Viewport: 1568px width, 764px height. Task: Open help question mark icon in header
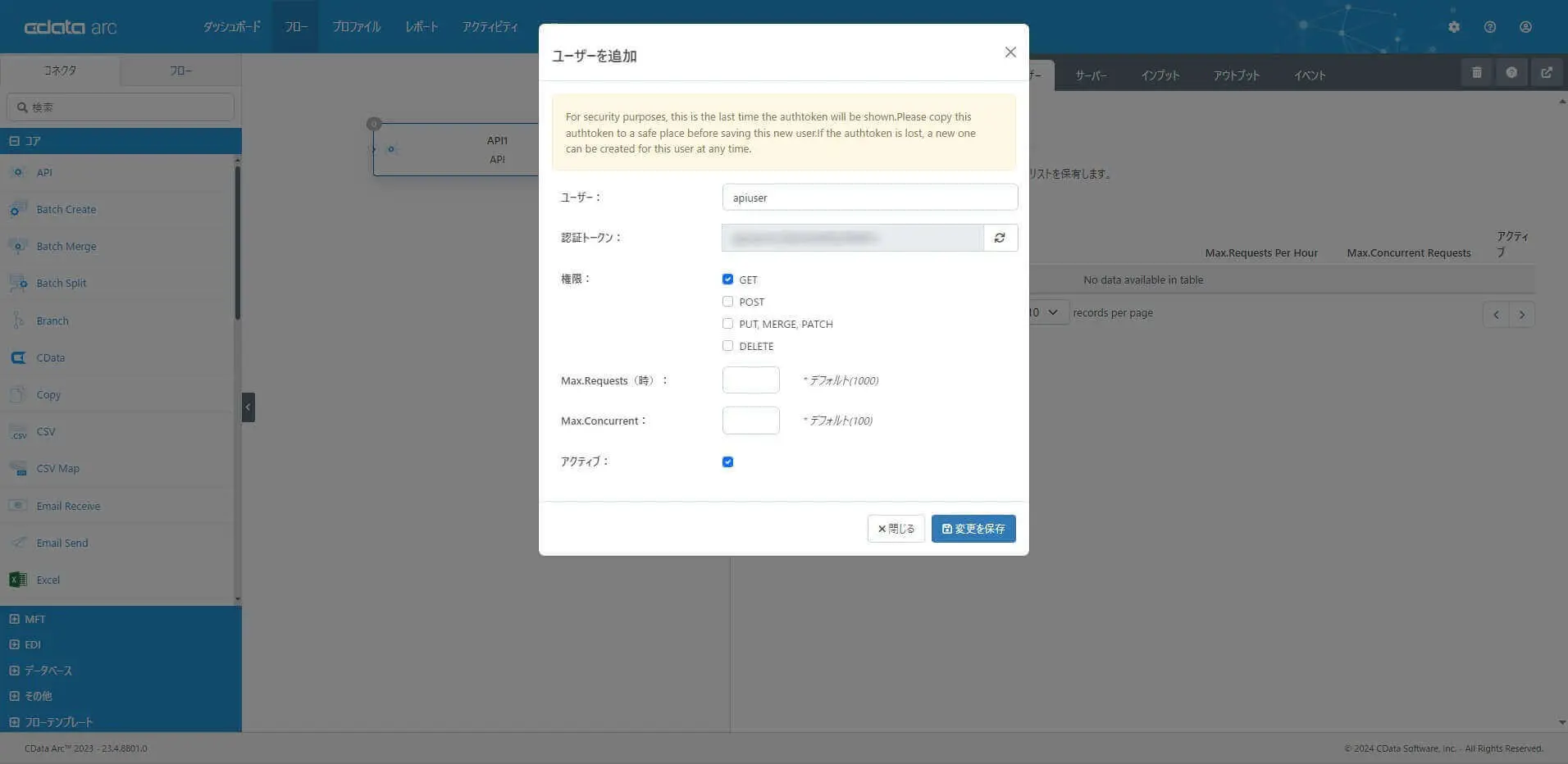tap(1490, 27)
